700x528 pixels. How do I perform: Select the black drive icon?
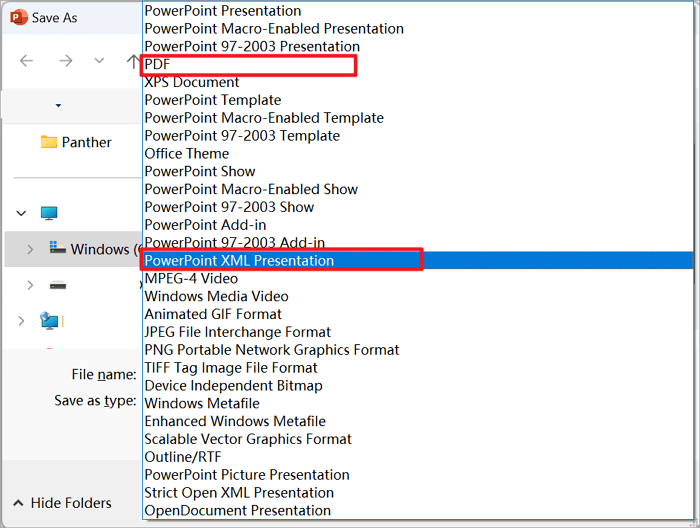coord(58,285)
